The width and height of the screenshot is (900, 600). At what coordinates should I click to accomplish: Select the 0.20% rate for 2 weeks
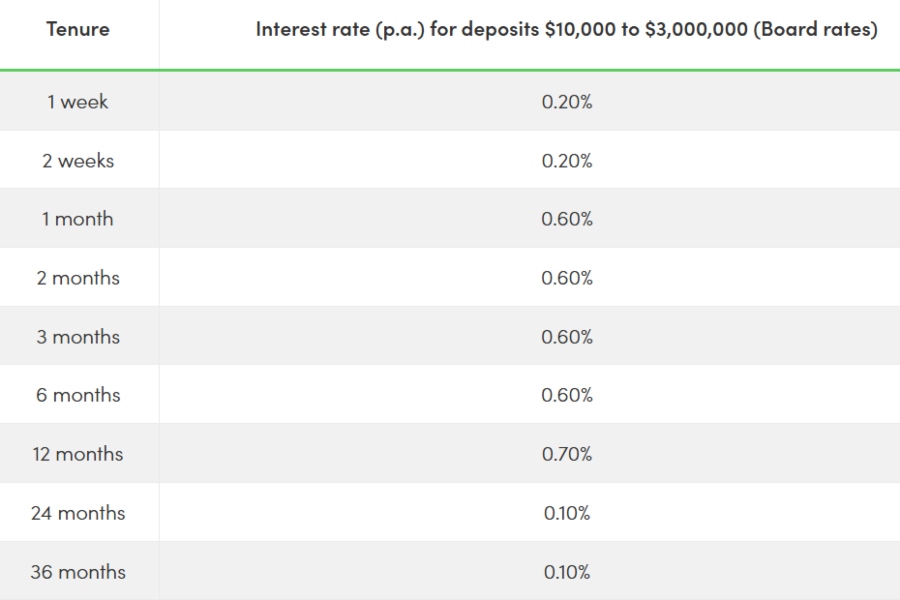[x=567, y=161]
